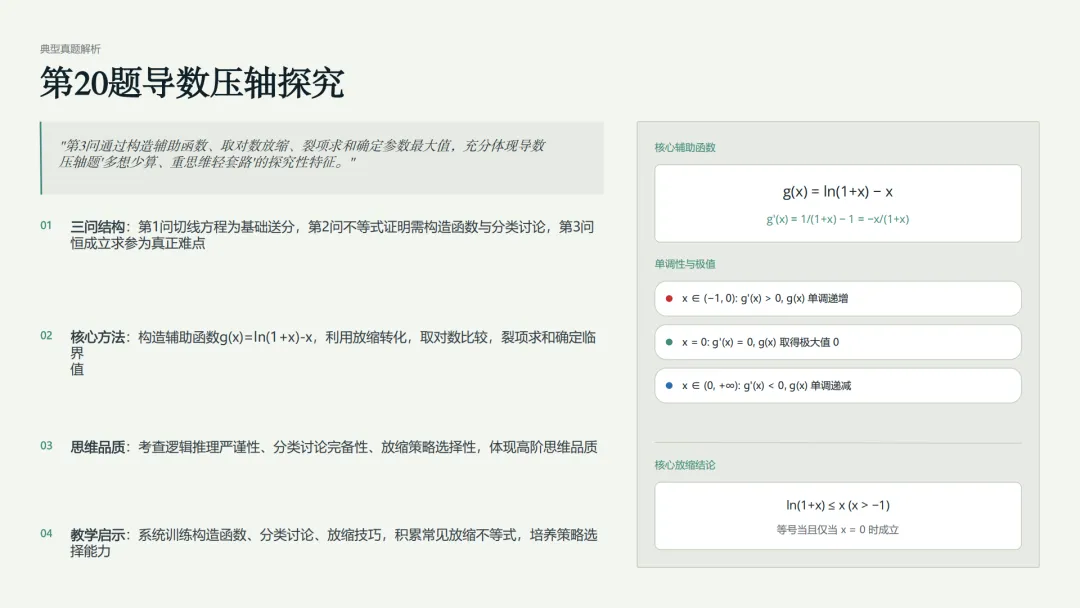Click the row text x ∈ (0, +∞) 单调递减

767,386
